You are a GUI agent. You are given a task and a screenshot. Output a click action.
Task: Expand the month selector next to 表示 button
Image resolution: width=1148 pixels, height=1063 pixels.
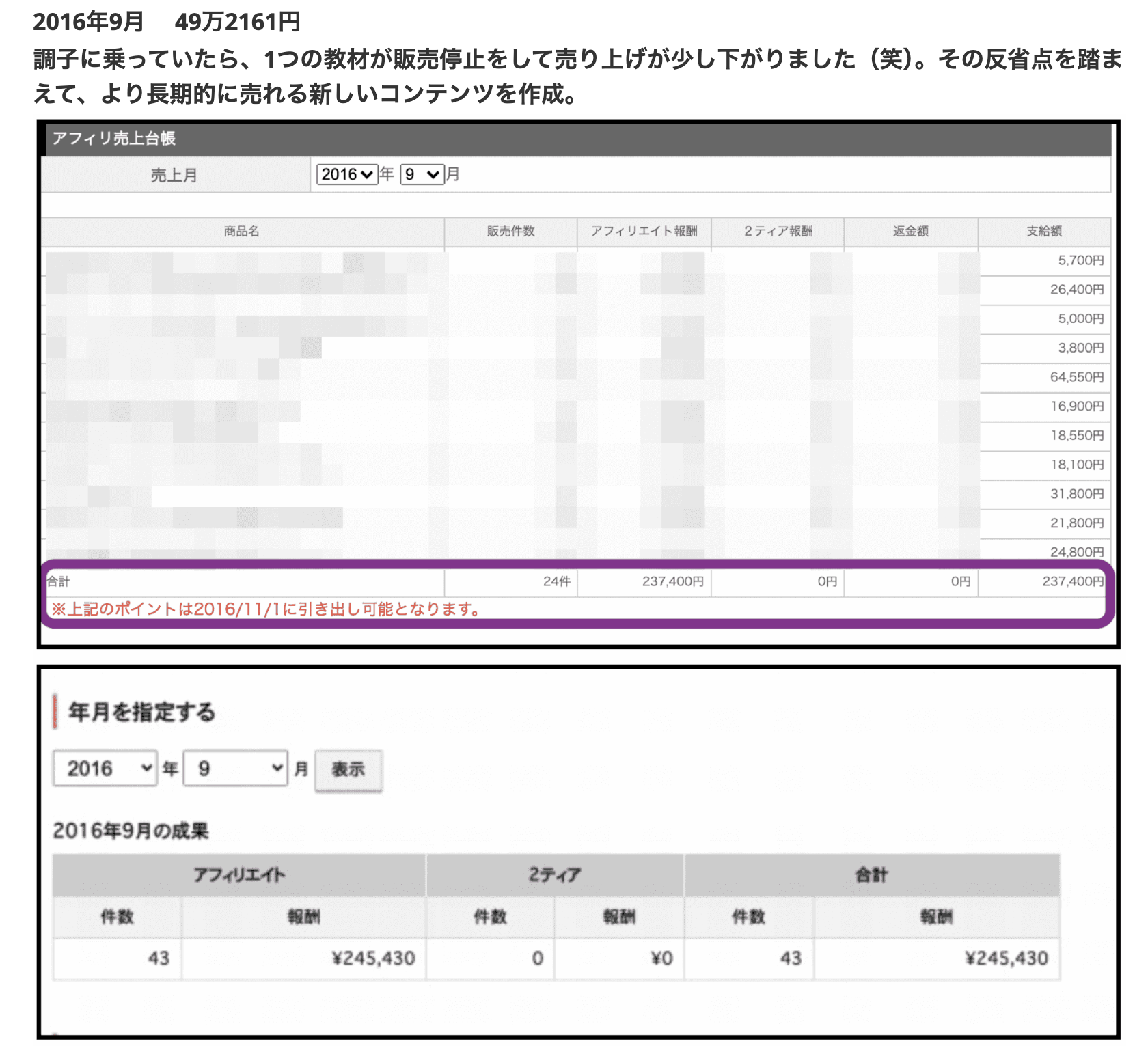pos(236,769)
